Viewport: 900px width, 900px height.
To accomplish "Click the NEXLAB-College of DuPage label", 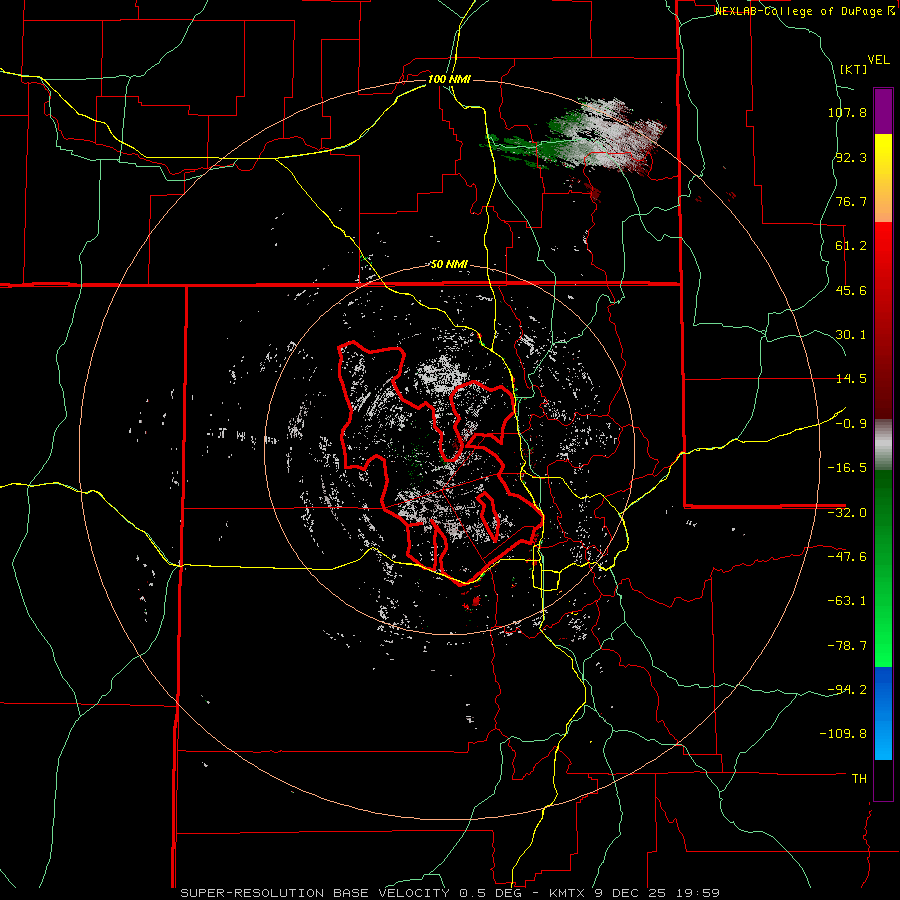I will pos(804,11).
